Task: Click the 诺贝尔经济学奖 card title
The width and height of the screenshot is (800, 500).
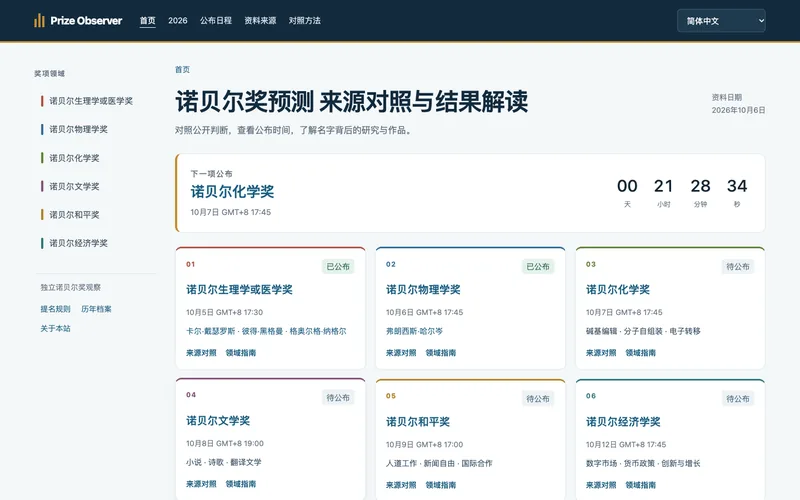Action: point(623,422)
